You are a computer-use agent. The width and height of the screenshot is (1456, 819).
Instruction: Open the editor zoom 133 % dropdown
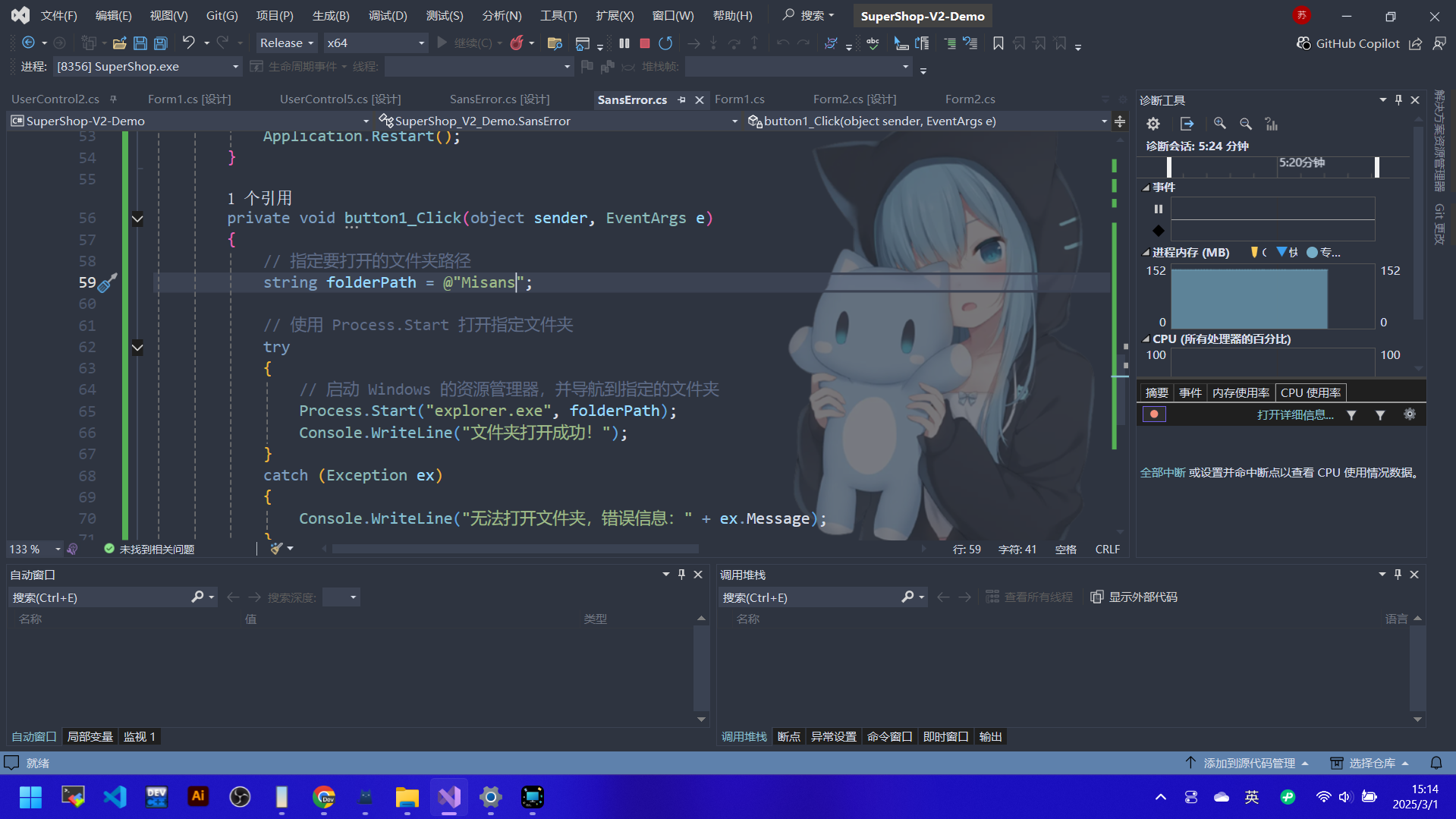click(x=35, y=549)
